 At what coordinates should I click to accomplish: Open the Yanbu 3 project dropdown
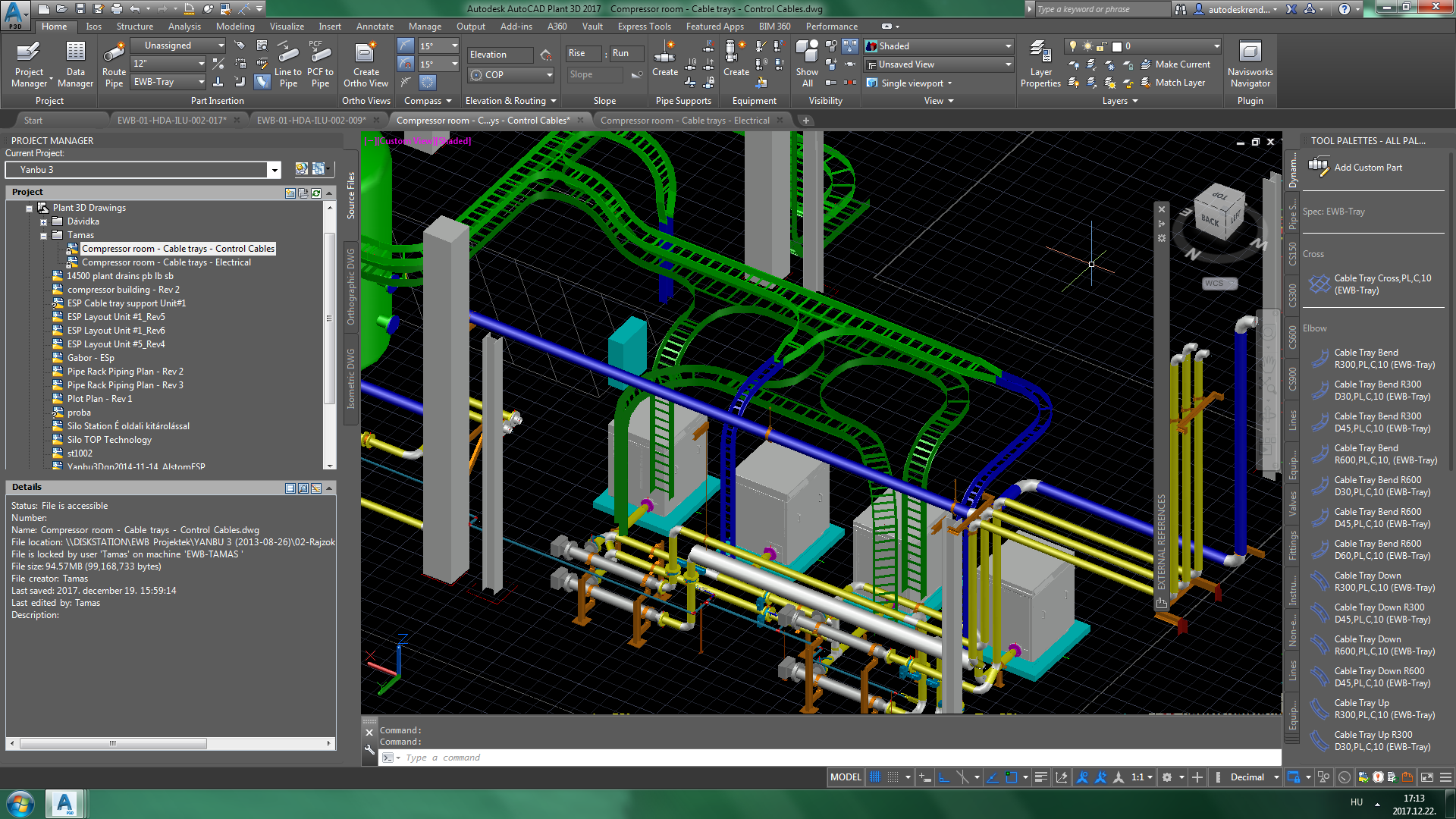275,170
